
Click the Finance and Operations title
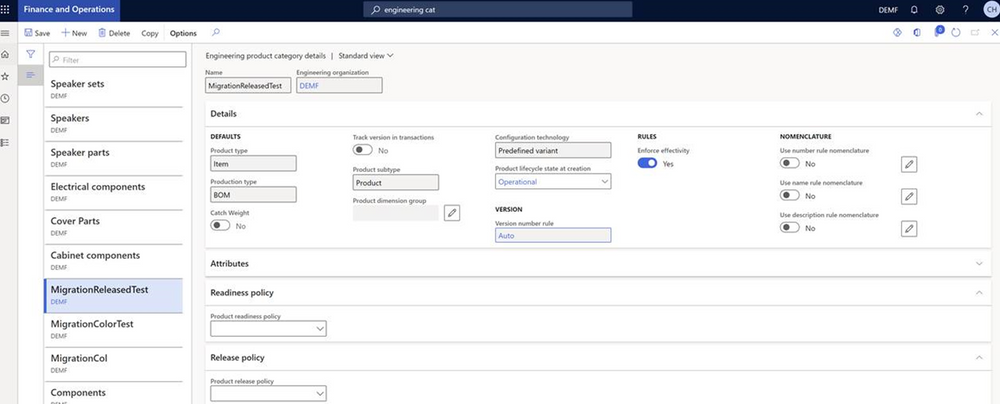point(69,10)
